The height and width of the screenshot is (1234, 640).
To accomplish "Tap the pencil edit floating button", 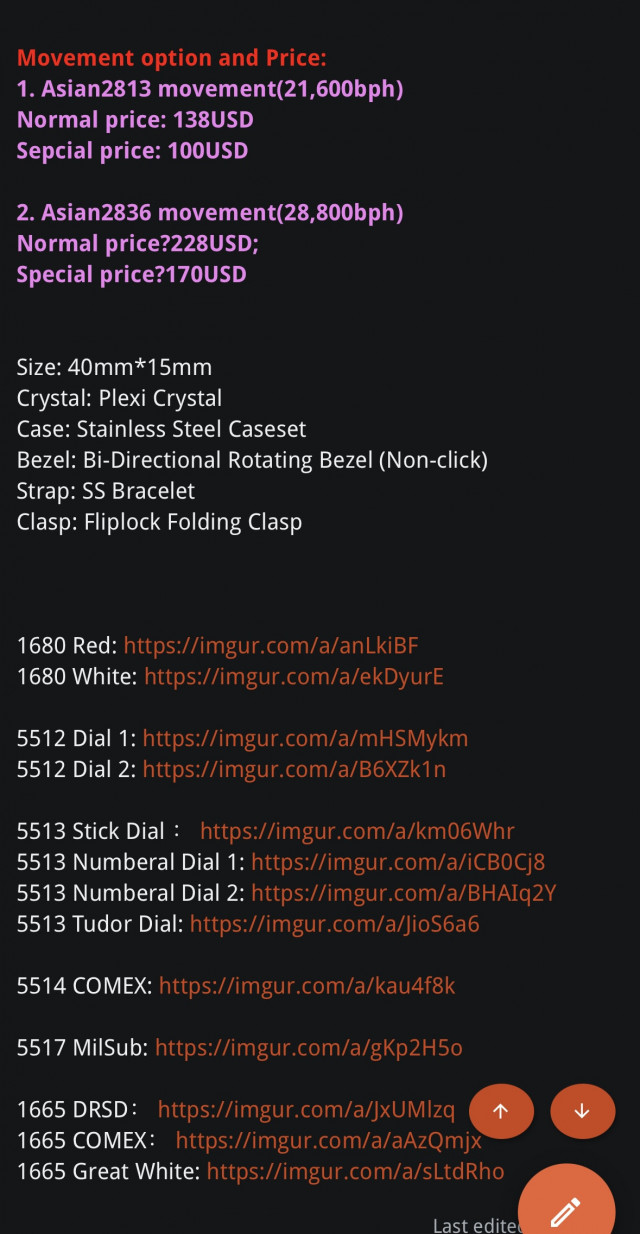I will 567,1212.
